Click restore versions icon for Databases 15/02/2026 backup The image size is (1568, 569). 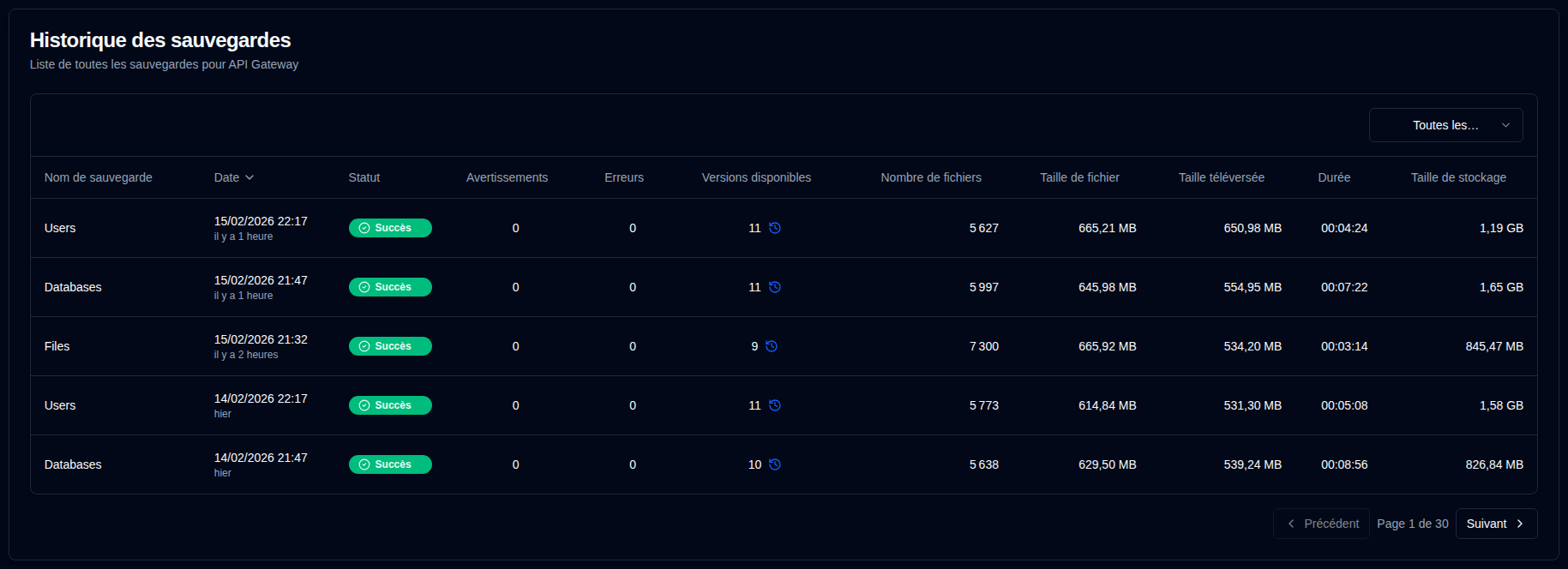(774, 287)
